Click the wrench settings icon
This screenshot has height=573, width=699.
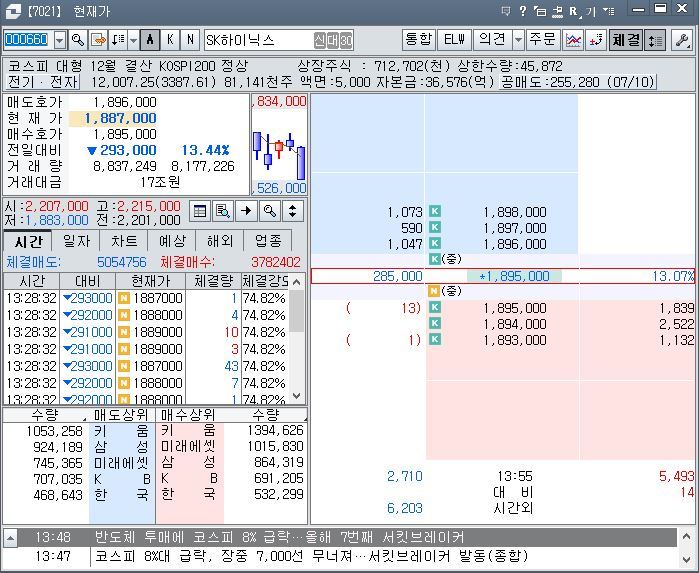pyautogui.click(x=682, y=40)
